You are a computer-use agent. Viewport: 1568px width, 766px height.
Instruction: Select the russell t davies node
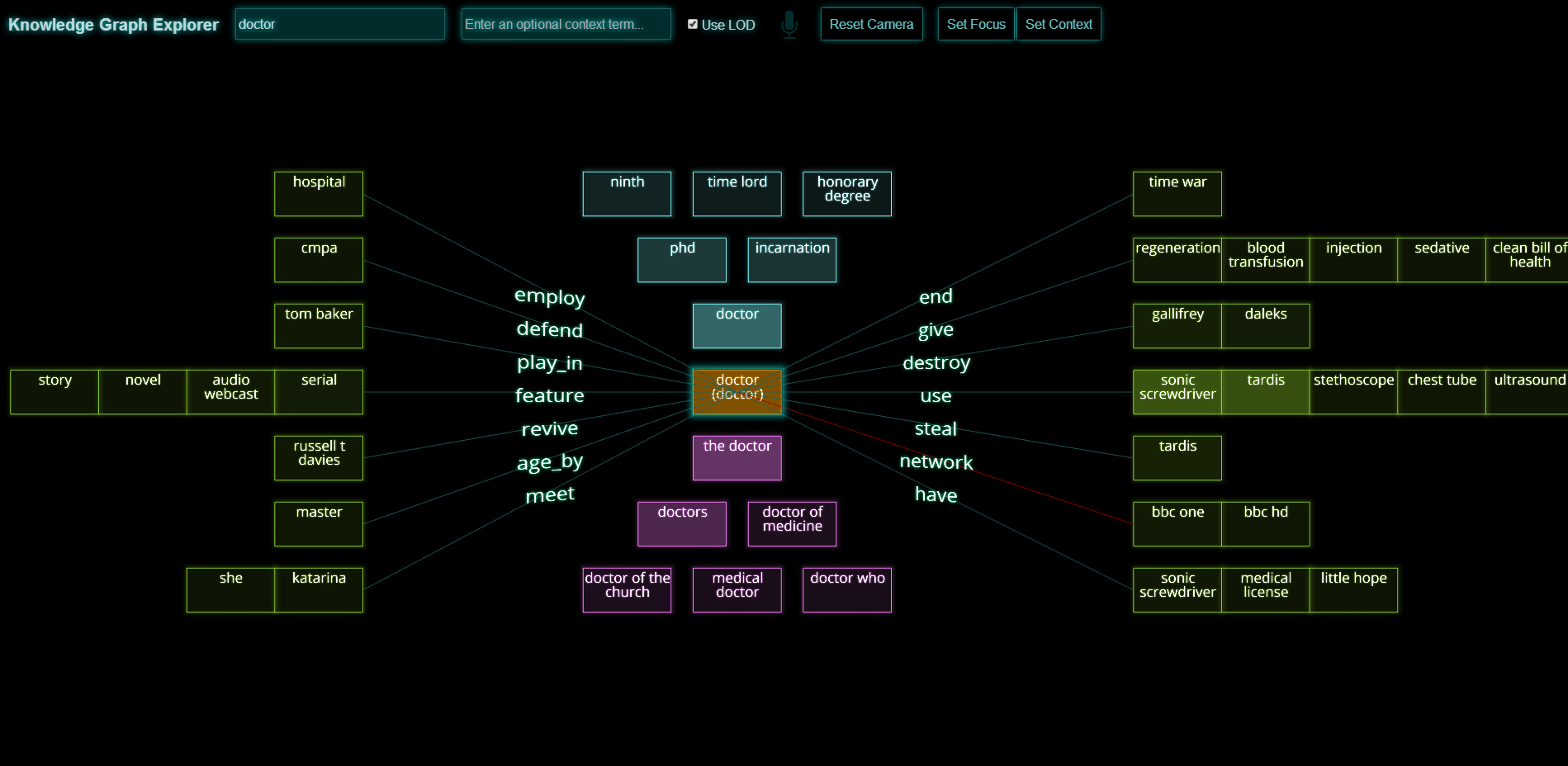pyautogui.click(x=319, y=458)
